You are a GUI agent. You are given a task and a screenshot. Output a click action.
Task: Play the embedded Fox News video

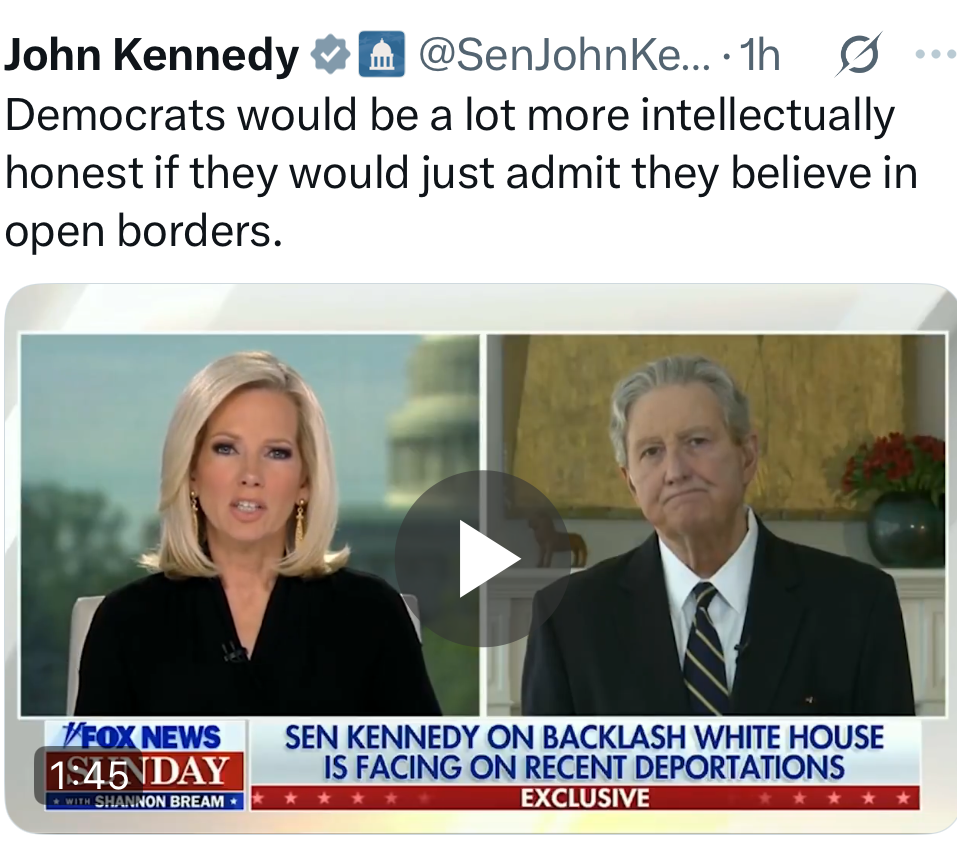pyautogui.click(x=483, y=558)
